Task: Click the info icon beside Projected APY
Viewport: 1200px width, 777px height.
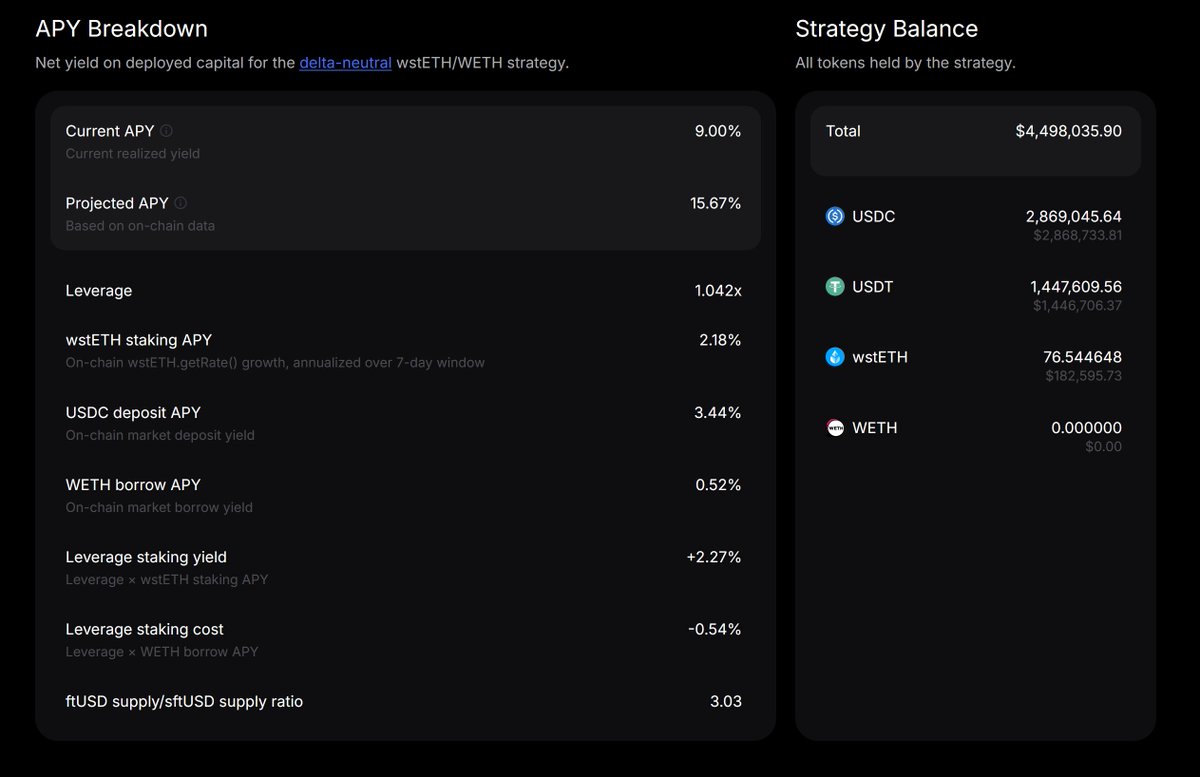Action: 180,203
